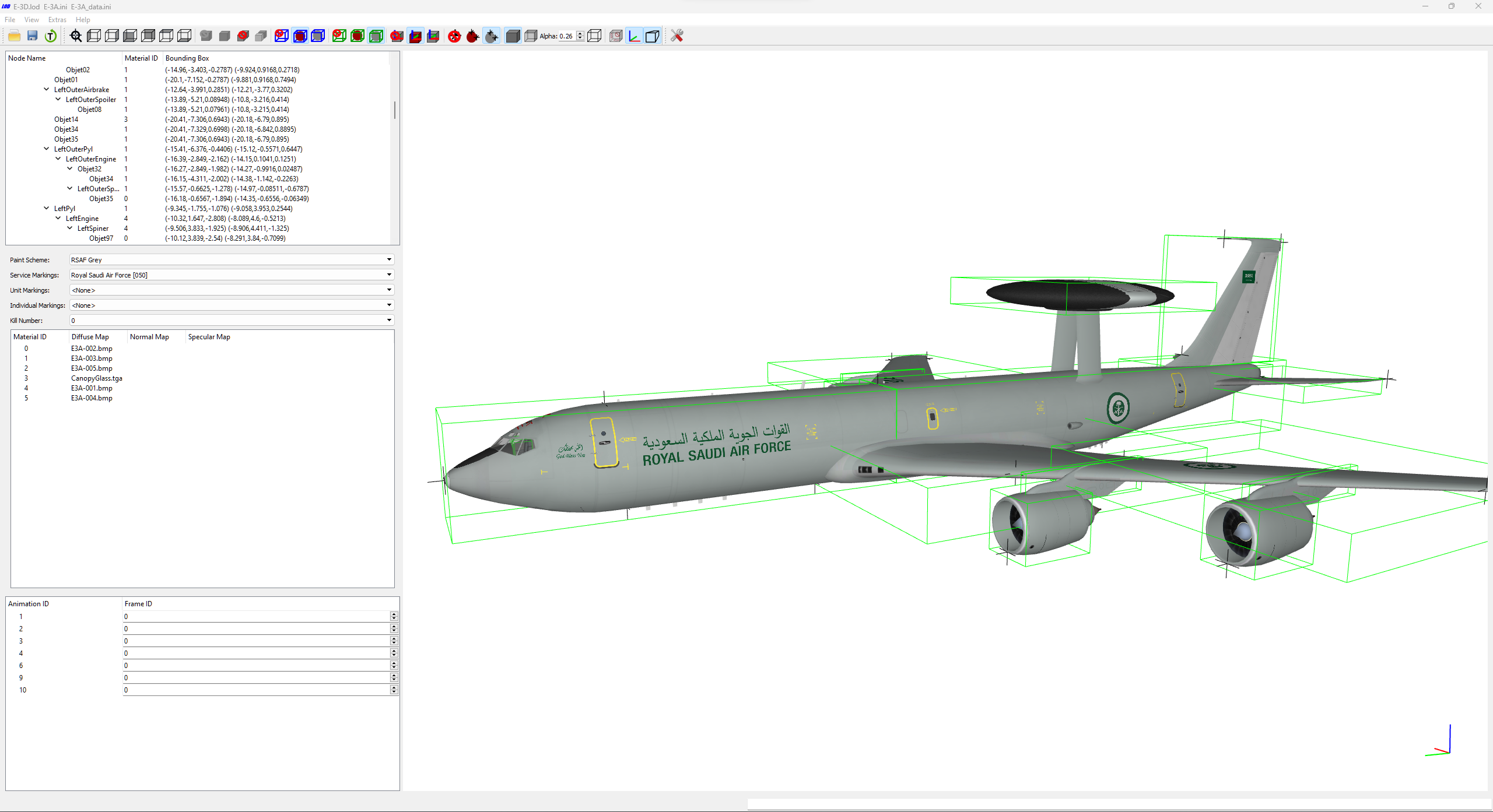Click the Frame ID stepper for animation 1
This screenshot has height=812, width=1493.
[x=394, y=617]
